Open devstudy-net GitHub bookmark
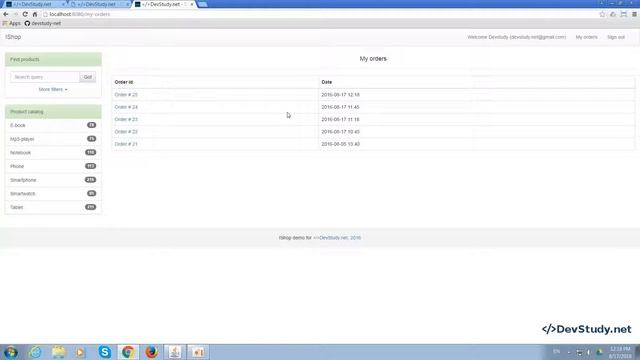The image size is (640, 360). [x=43, y=23]
